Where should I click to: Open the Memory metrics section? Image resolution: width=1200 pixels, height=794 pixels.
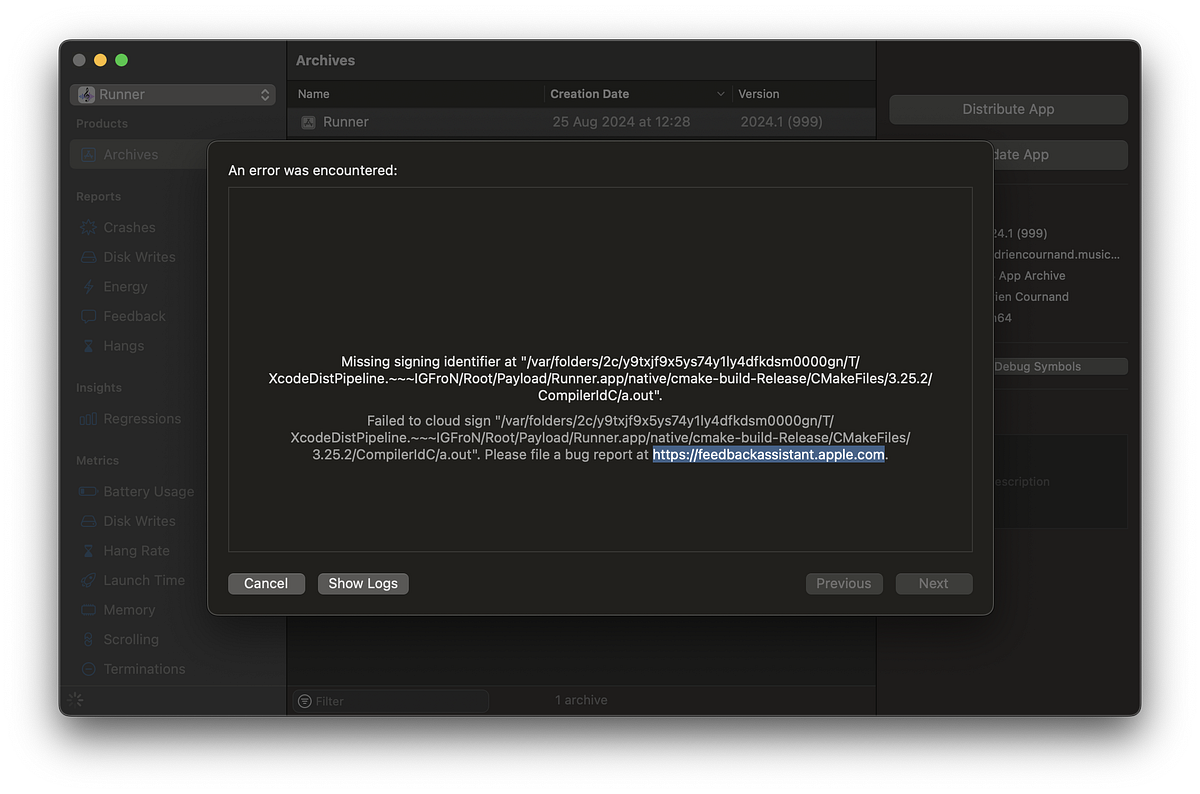point(125,610)
